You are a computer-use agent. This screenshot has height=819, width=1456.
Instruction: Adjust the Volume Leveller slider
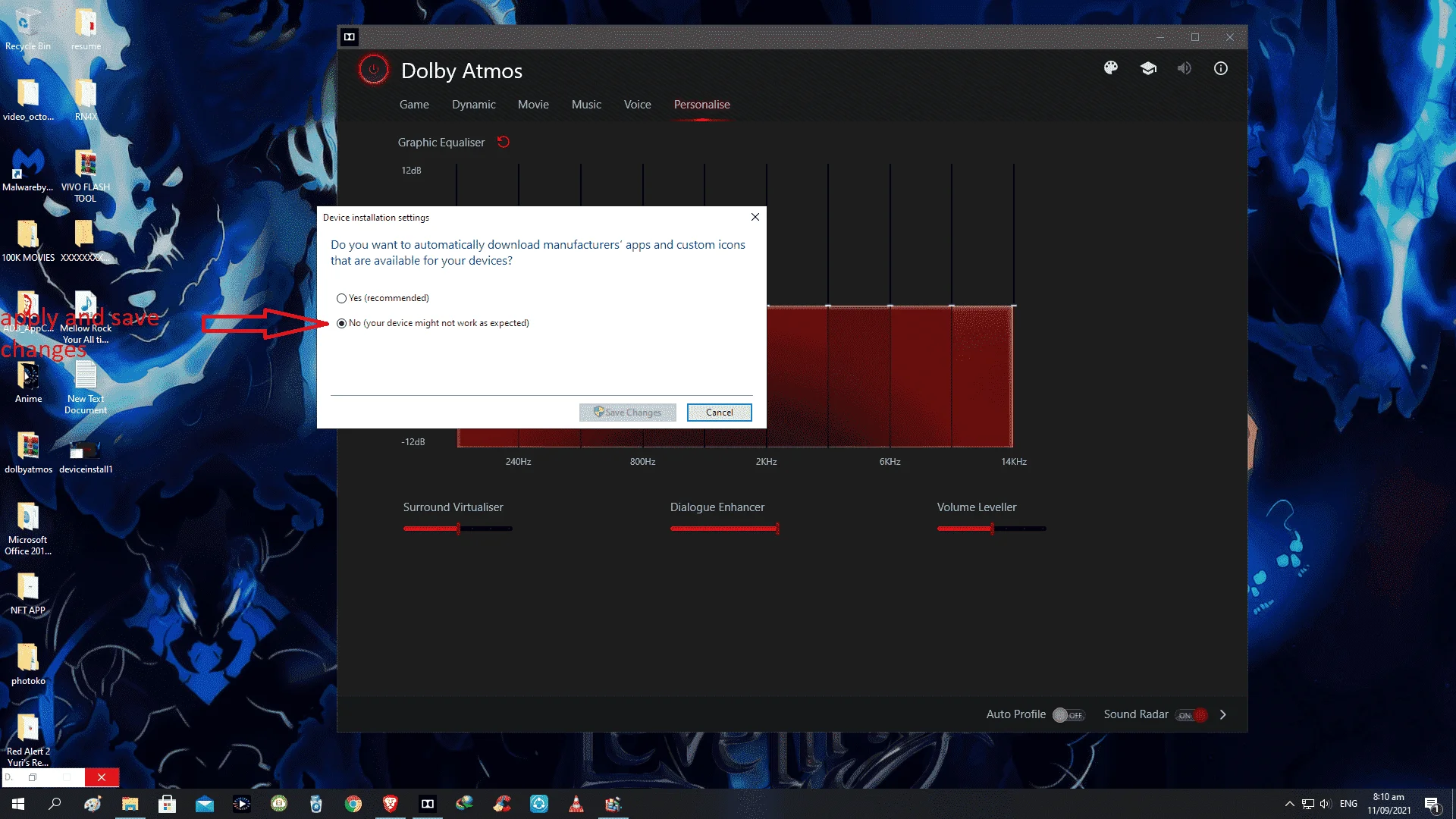(x=992, y=529)
